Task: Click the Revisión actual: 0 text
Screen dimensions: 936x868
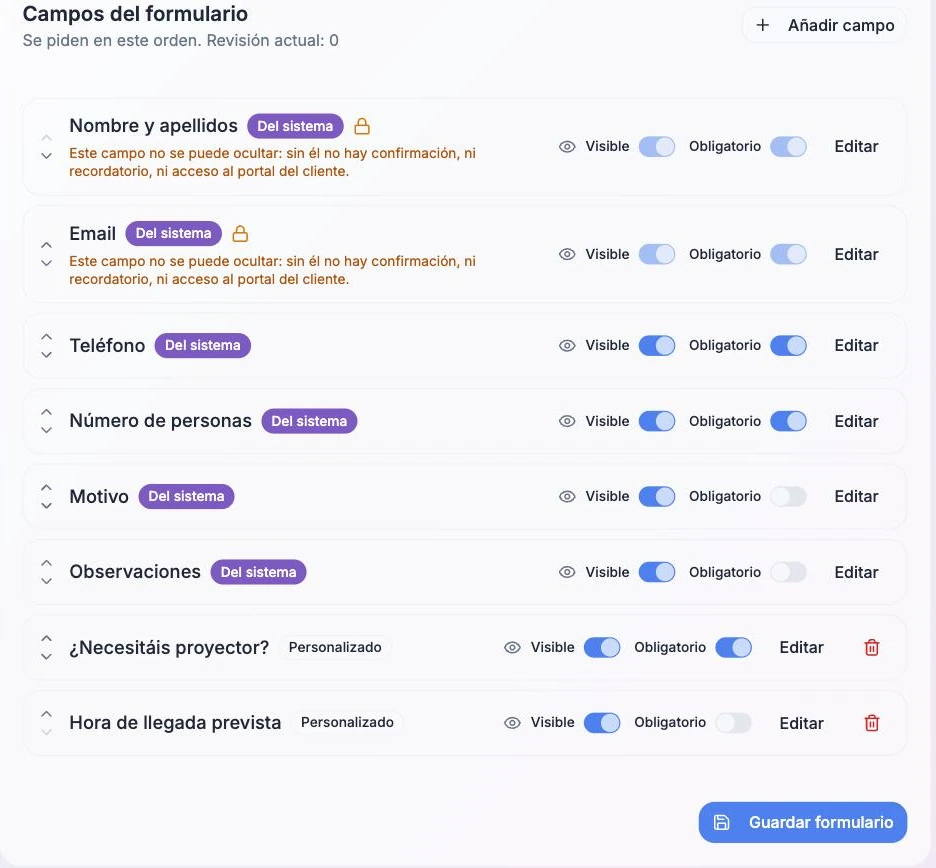Action: pyautogui.click(x=272, y=41)
